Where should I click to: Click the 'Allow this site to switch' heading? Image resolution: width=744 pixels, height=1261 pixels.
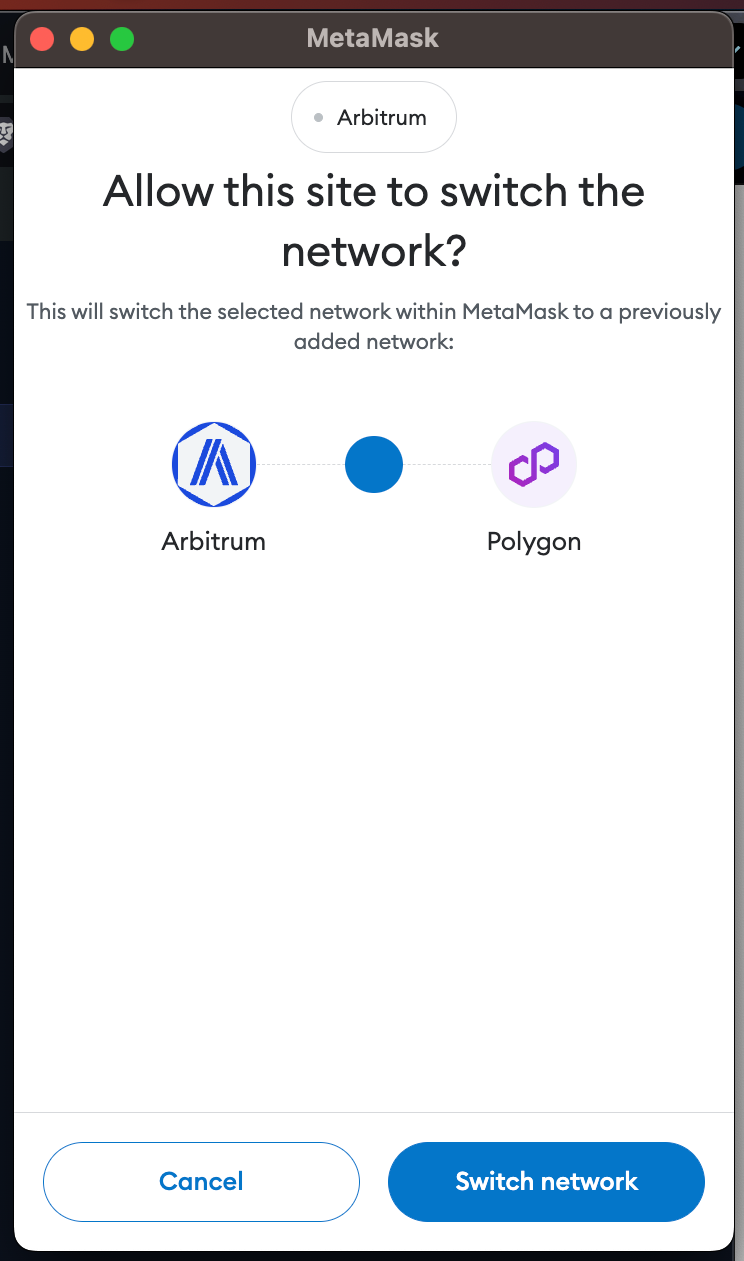click(x=374, y=222)
